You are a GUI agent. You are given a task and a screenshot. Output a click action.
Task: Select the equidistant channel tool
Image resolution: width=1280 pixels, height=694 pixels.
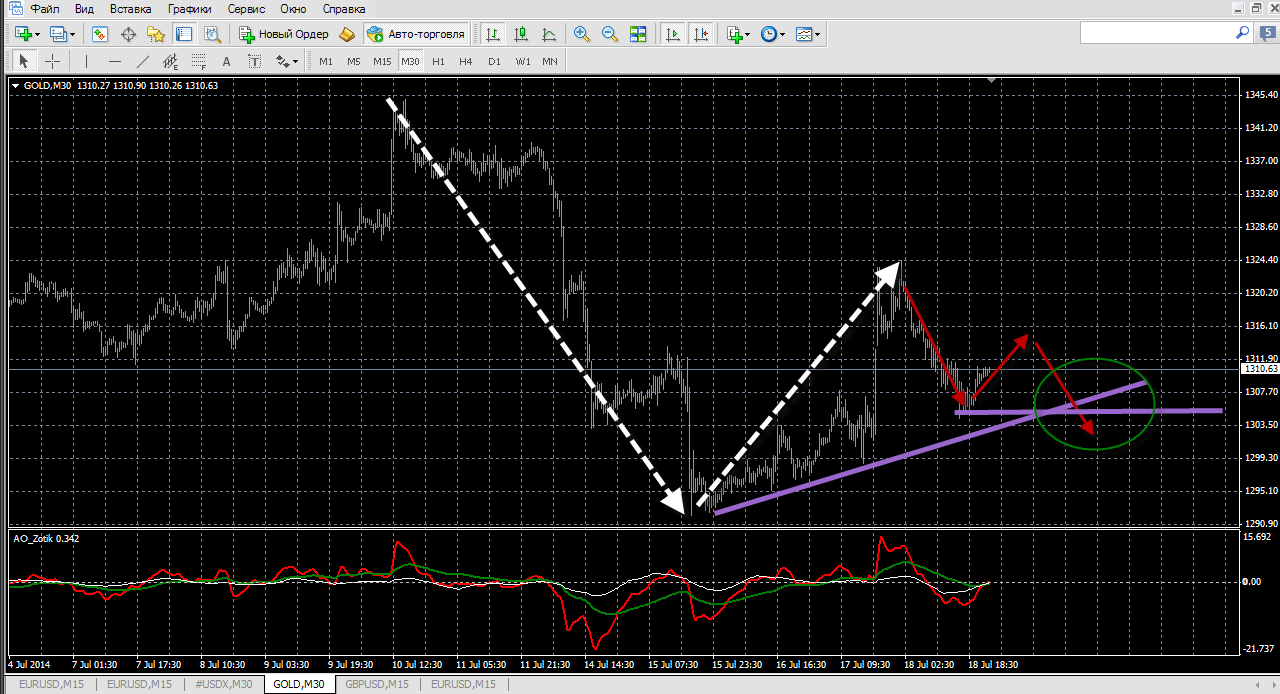170,61
